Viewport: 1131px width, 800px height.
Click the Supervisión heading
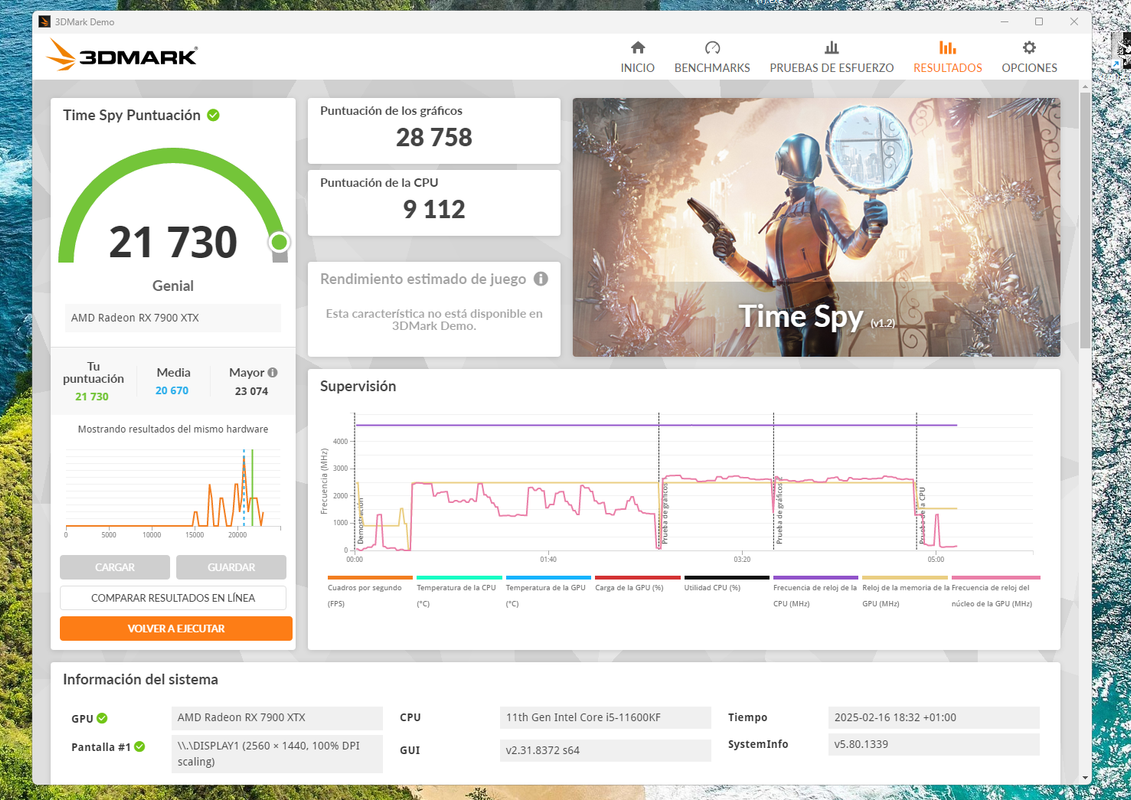(358, 386)
